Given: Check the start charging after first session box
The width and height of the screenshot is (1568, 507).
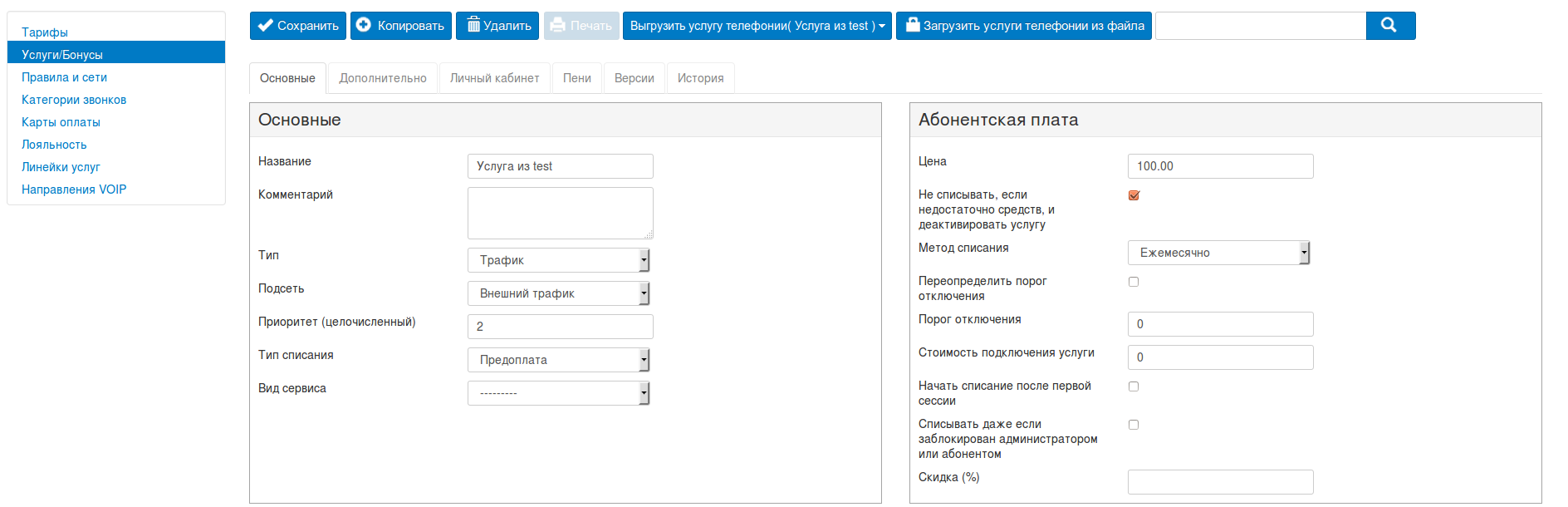Looking at the screenshot, I should [1134, 386].
